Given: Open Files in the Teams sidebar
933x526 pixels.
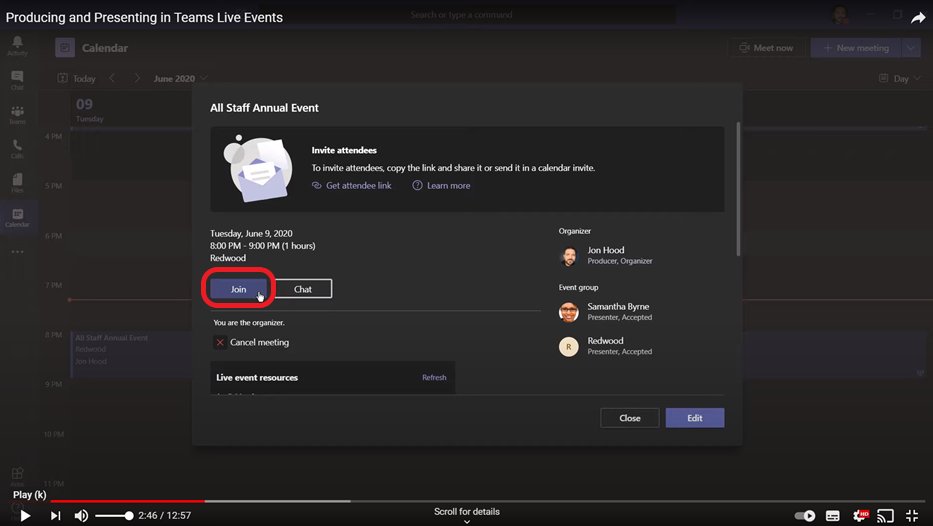Looking at the screenshot, I should (x=17, y=183).
